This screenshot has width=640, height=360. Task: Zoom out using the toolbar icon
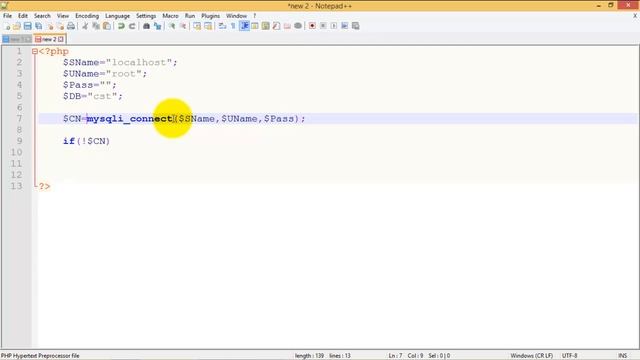pyautogui.click(x=183, y=26)
